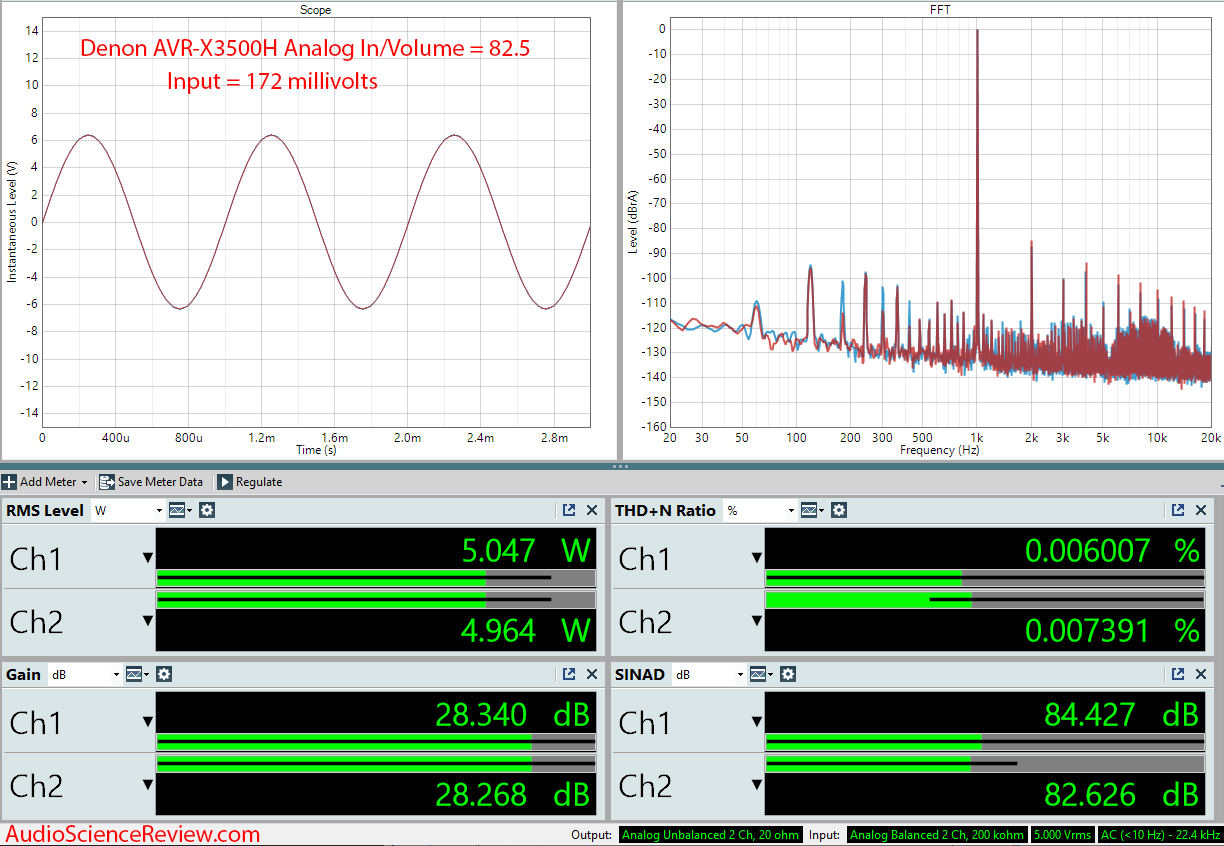
Task: Click the Instantaneous Level (V) axis label
Action: click(x=12, y=222)
